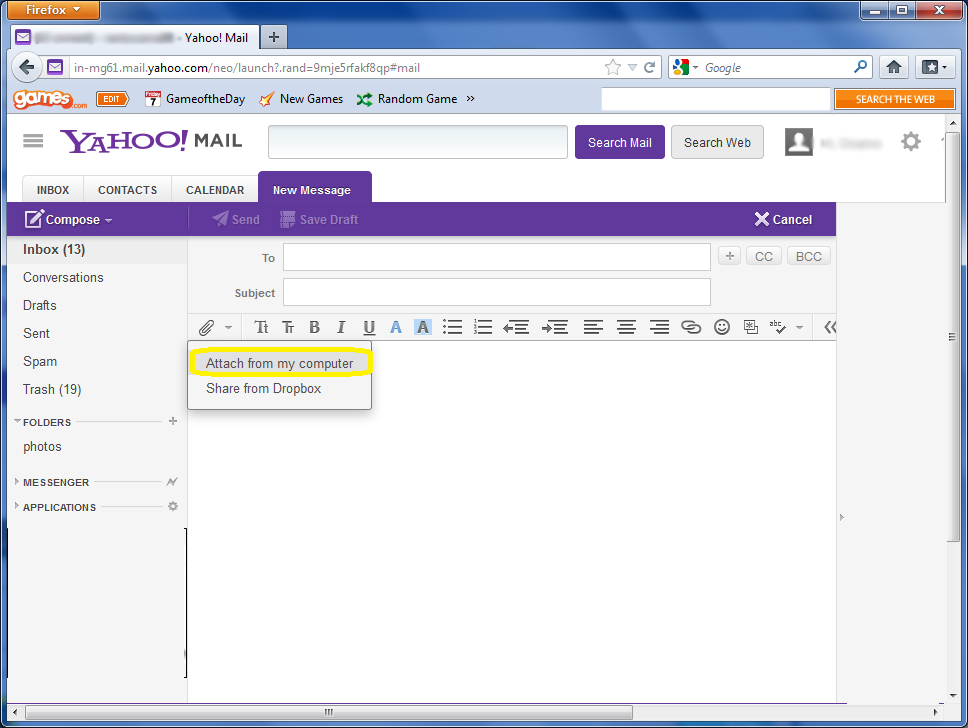The width and height of the screenshot is (968, 728).
Task: Switch to the CALENDAR tab
Action: [x=215, y=190]
